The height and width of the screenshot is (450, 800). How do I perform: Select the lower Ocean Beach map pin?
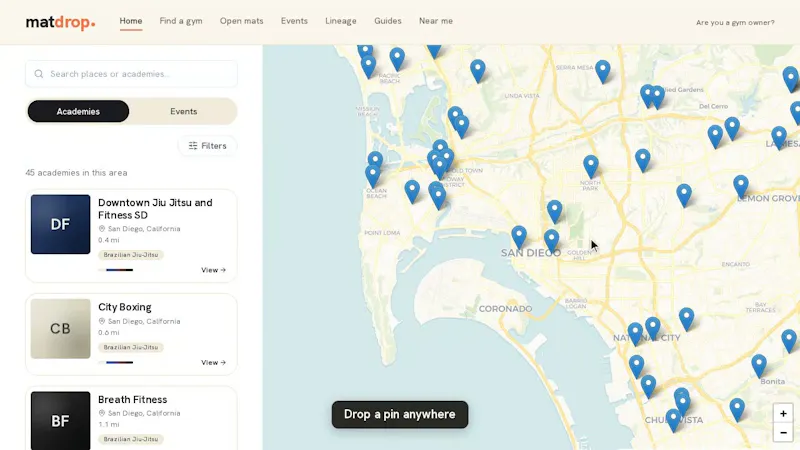(372, 177)
